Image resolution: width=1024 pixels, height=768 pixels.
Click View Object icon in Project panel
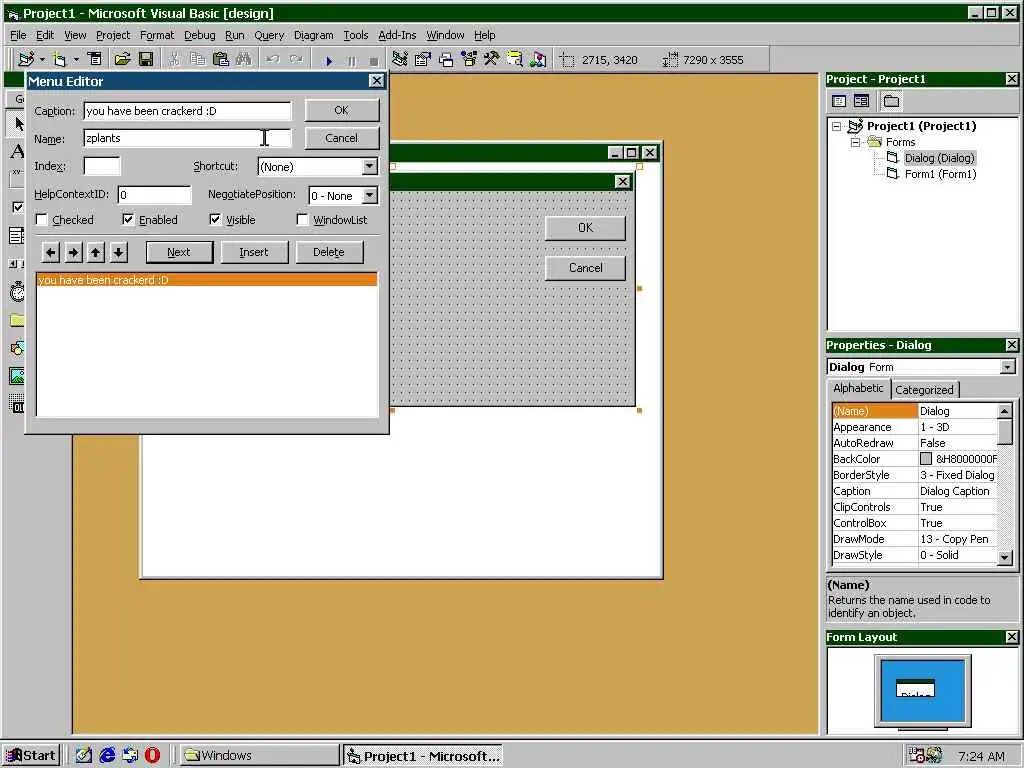[x=861, y=101]
